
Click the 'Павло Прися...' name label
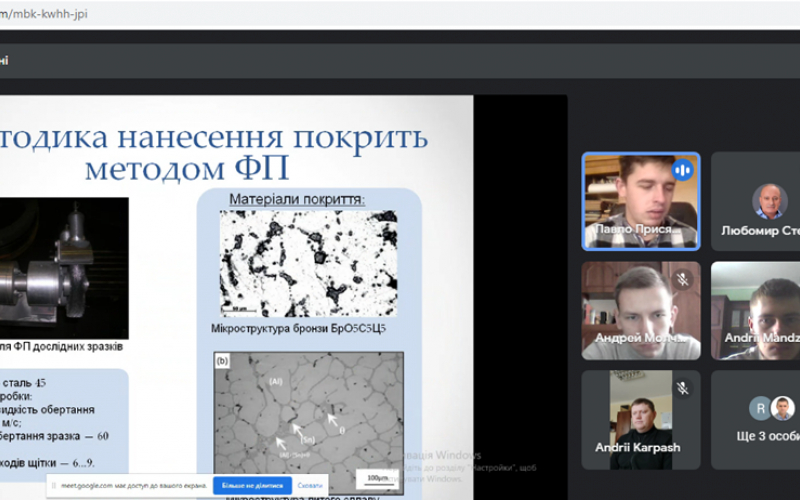tap(638, 229)
